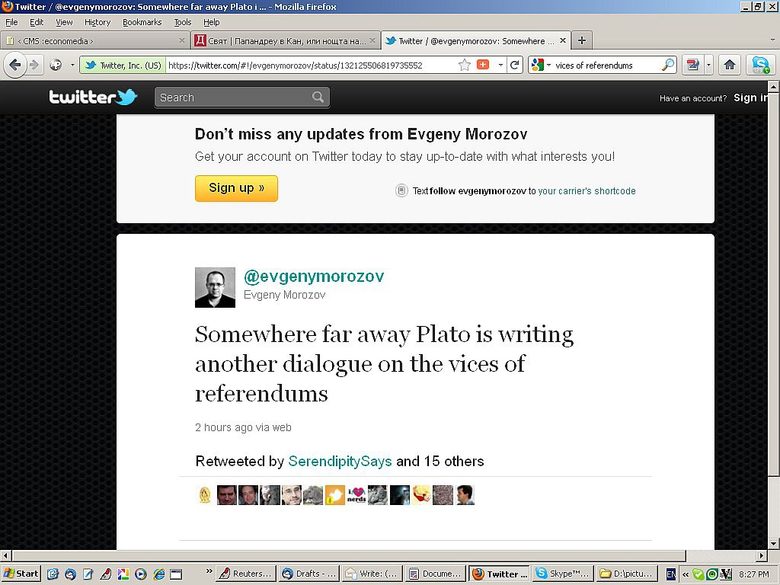Click Show Desktop quick launch icon
Image resolution: width=780 pixels, height=585 pixels.
pos(176,574)
